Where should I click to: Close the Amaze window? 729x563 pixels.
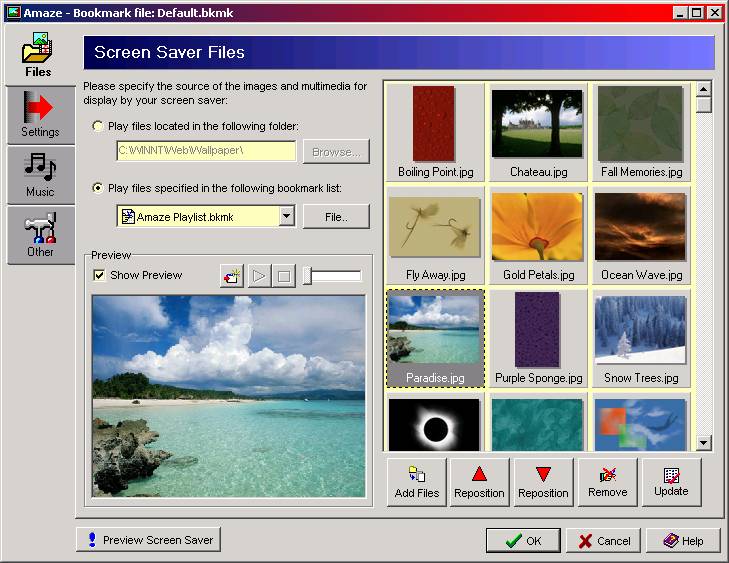click(x=715, y=13)
